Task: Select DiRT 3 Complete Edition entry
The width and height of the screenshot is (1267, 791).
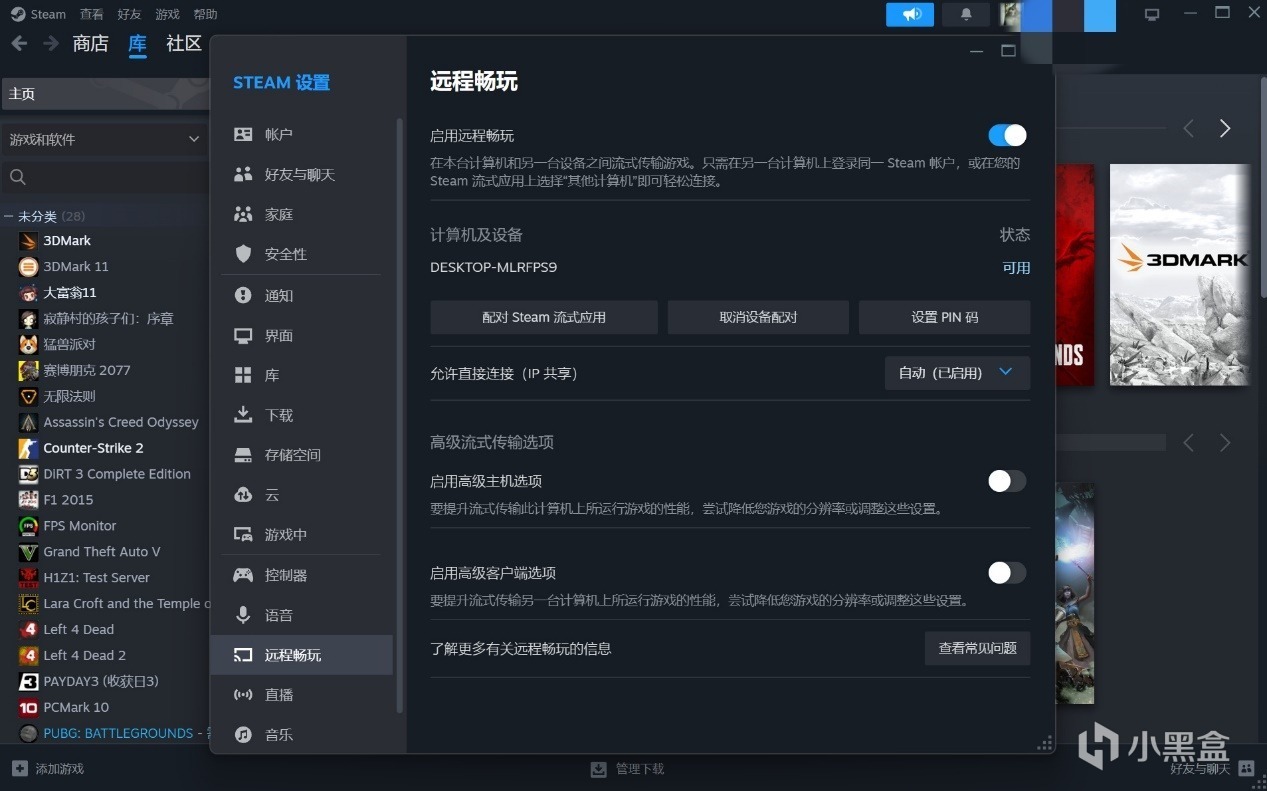Action: pyautogui.click(x=117, y=474)
